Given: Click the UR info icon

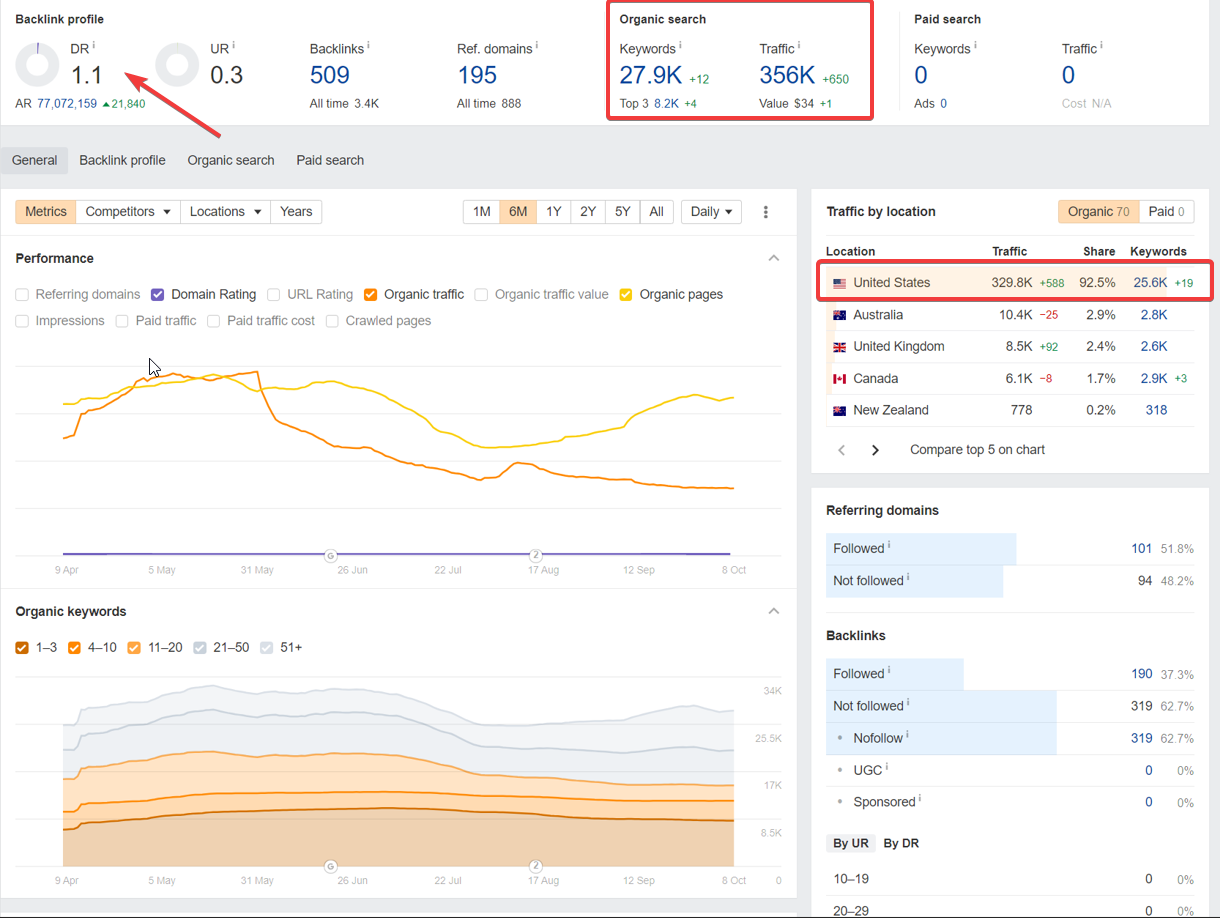Looking at the screenshot, I should click(233, 46).
